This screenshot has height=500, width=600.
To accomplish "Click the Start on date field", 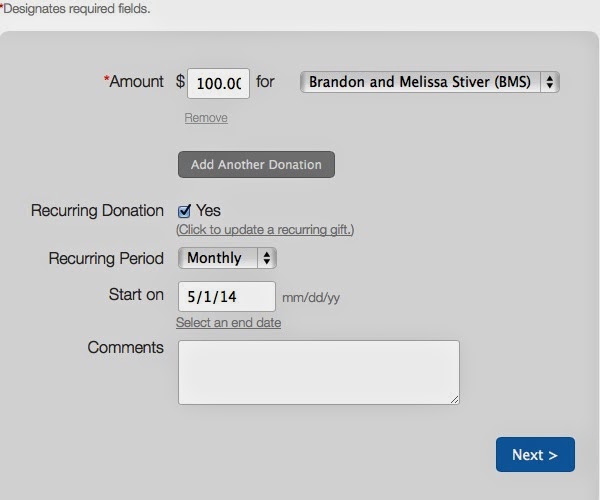I will pyautogui.click(x=227, y=296).
